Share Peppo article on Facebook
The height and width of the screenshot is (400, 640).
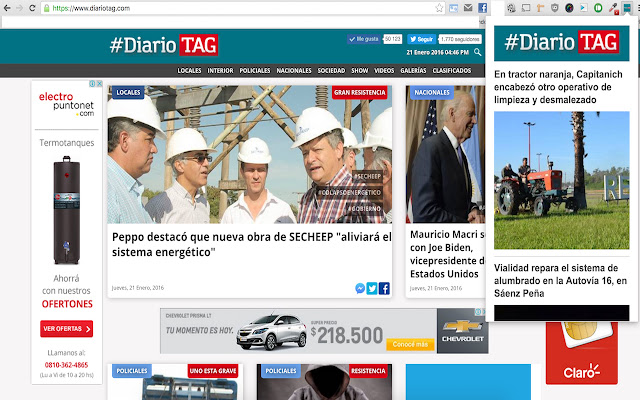[384, 289]
